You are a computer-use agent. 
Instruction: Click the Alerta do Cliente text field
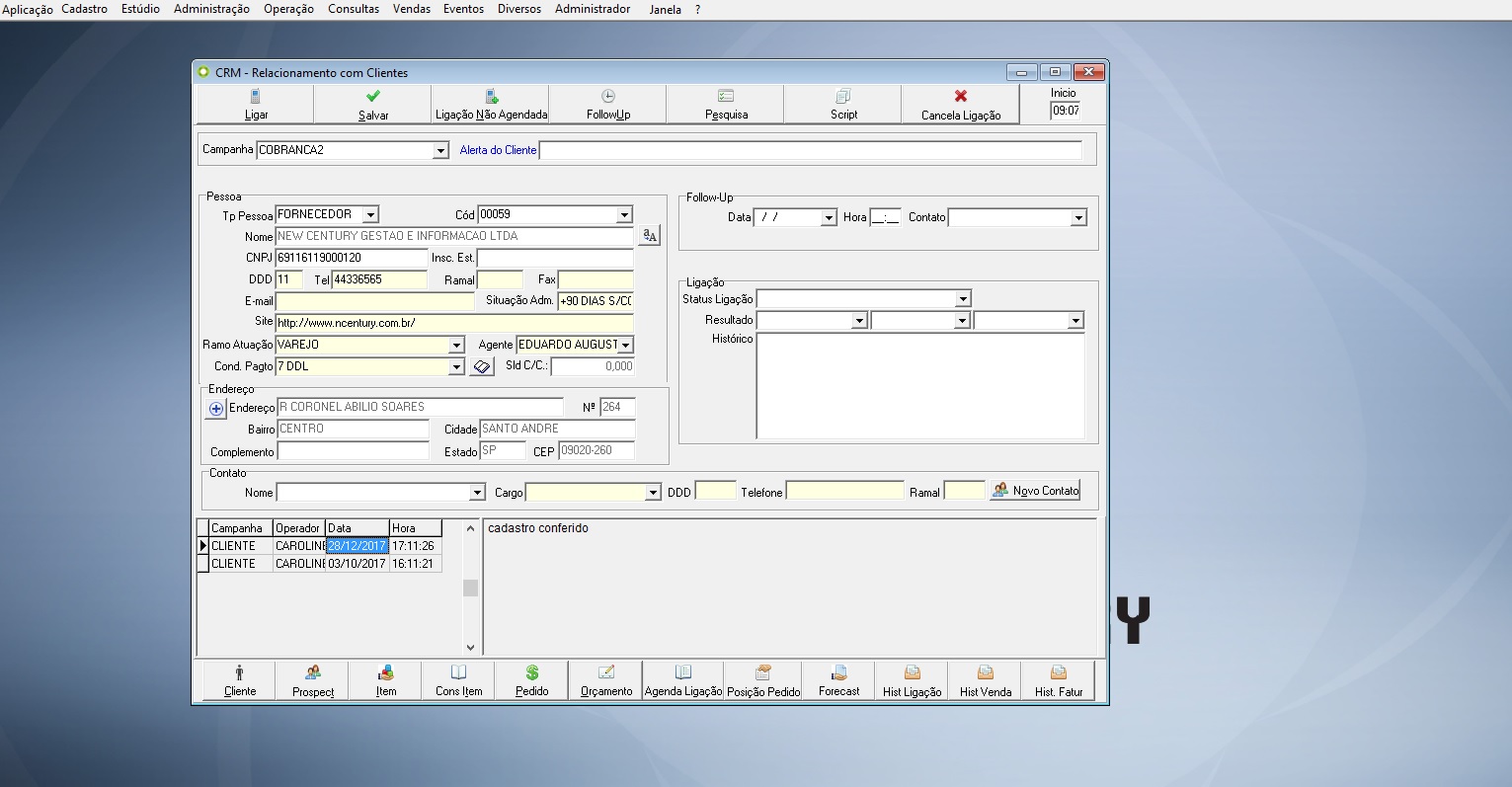tap(811, 151)
